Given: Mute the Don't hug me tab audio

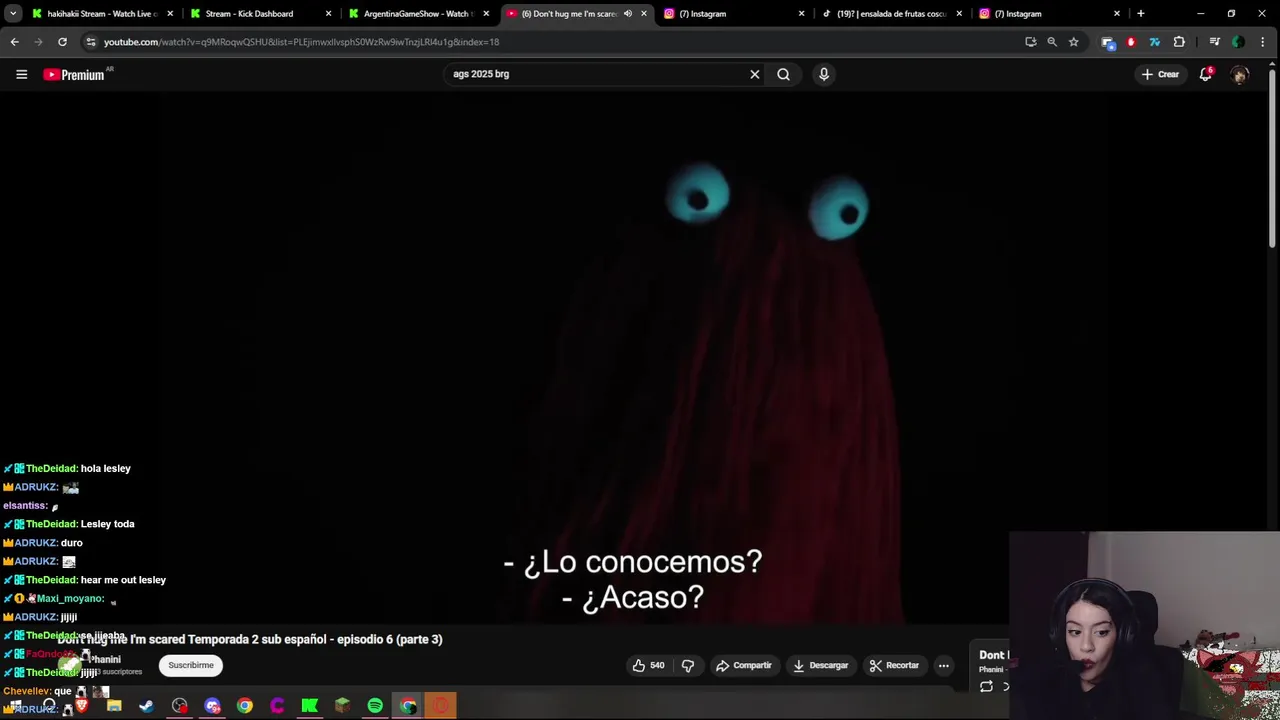Looking at the screenshot, I should tap(628, 14).
